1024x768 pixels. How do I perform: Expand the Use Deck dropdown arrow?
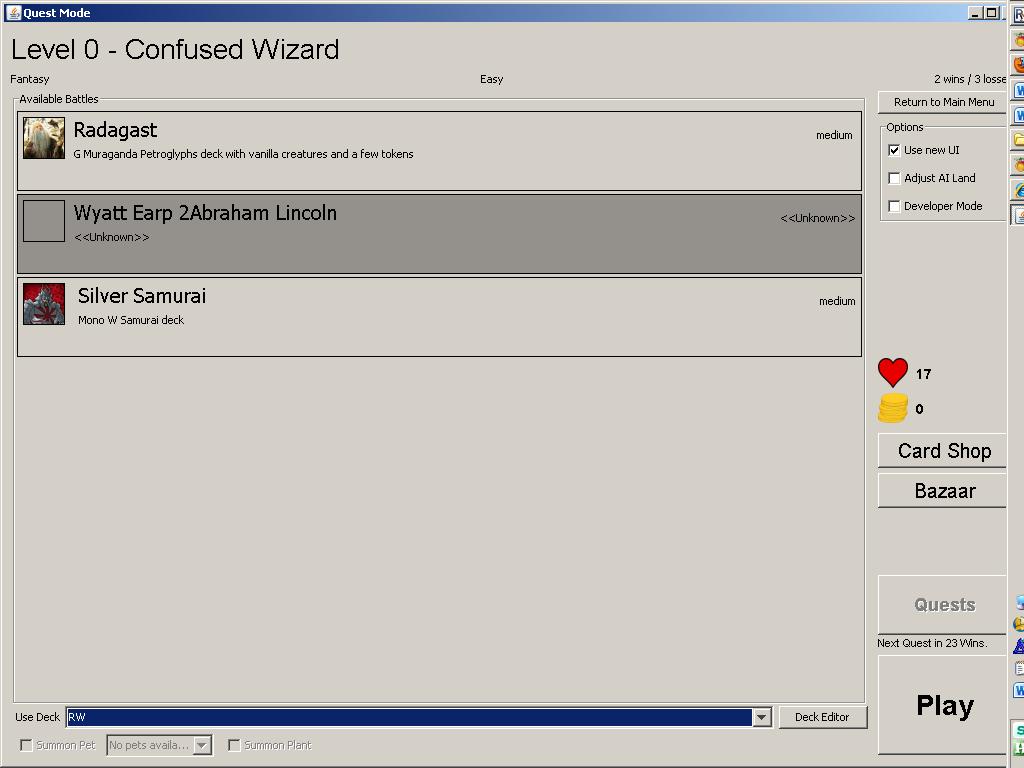[x=761, y=717]
